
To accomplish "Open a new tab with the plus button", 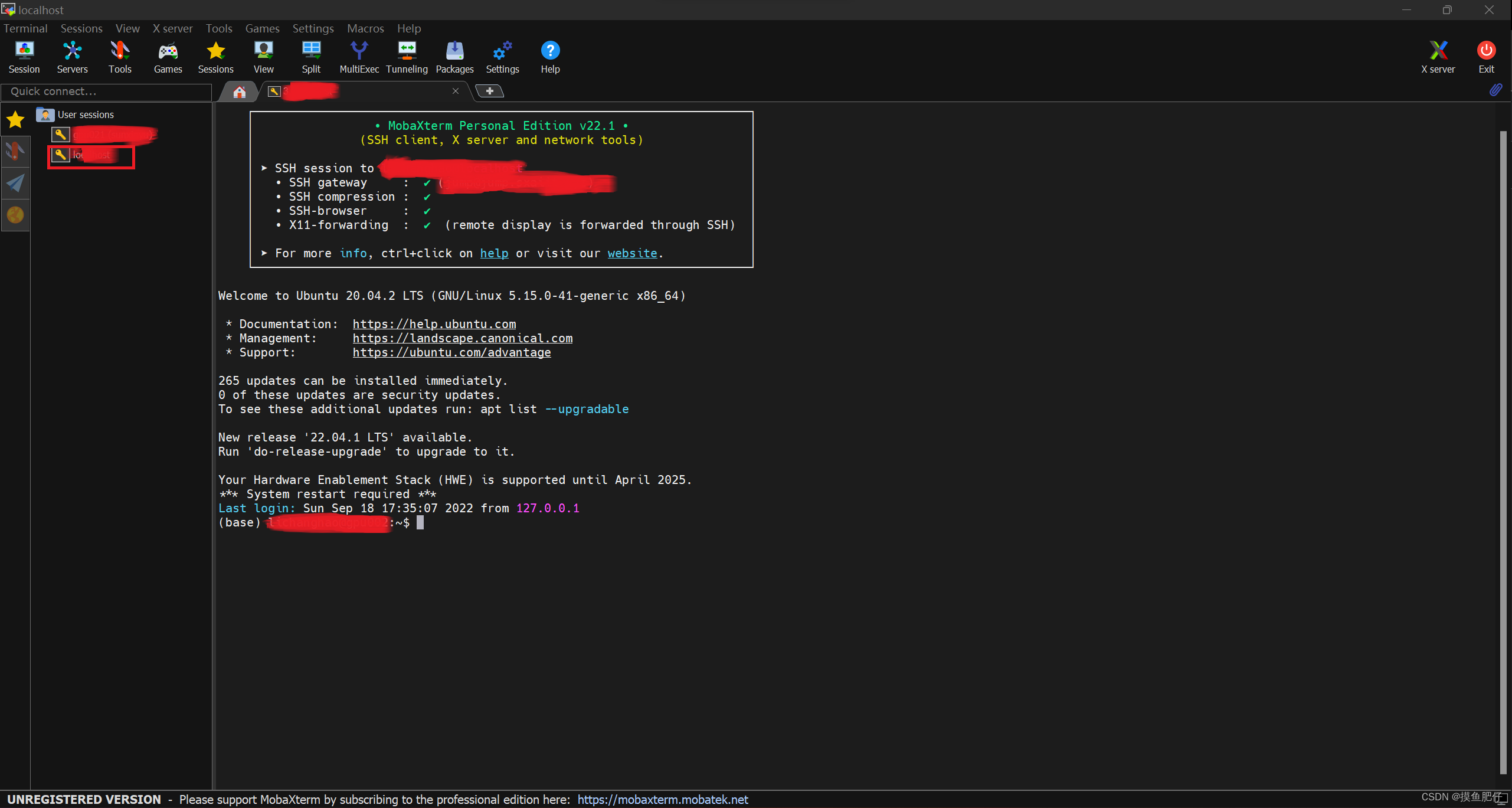I will 489,91.
